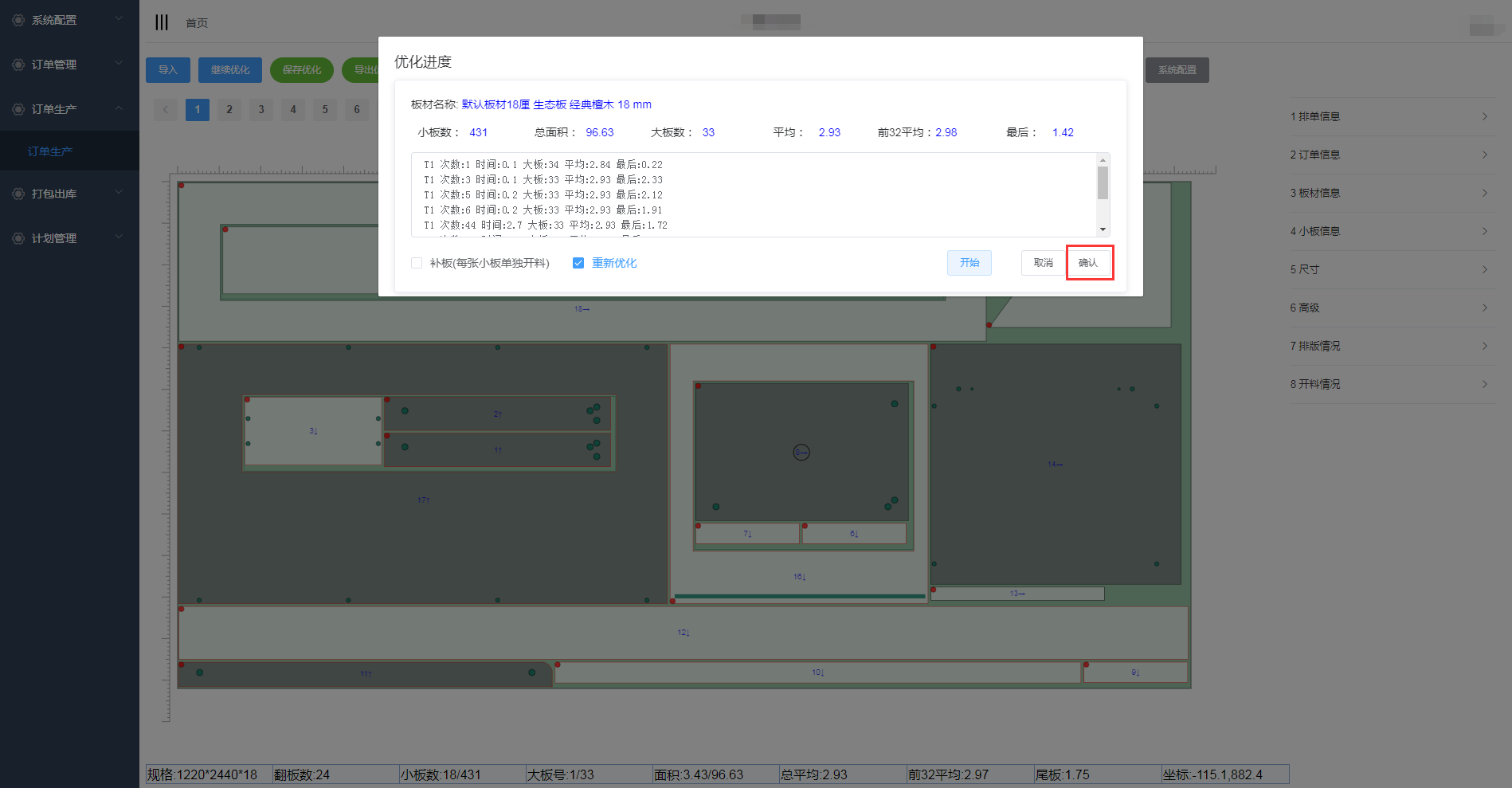The image size is (1512, 788).
Task: Click the 打包出库 sidebar icon
Action: coord(18,194)
